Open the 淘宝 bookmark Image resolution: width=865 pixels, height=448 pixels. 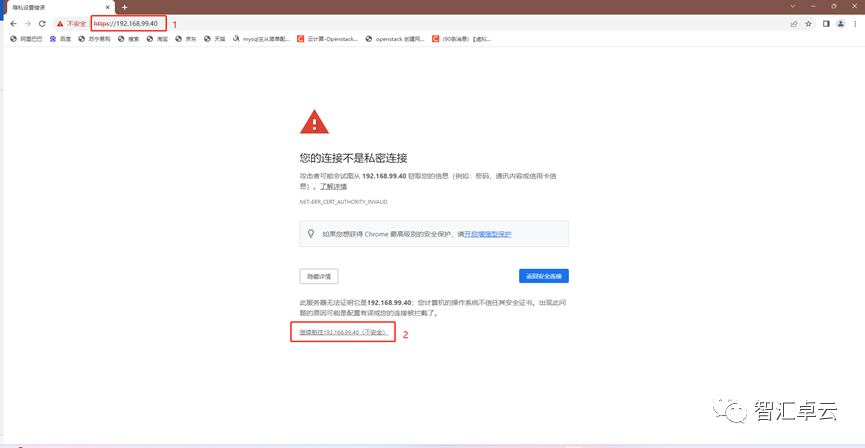(157, 39)
